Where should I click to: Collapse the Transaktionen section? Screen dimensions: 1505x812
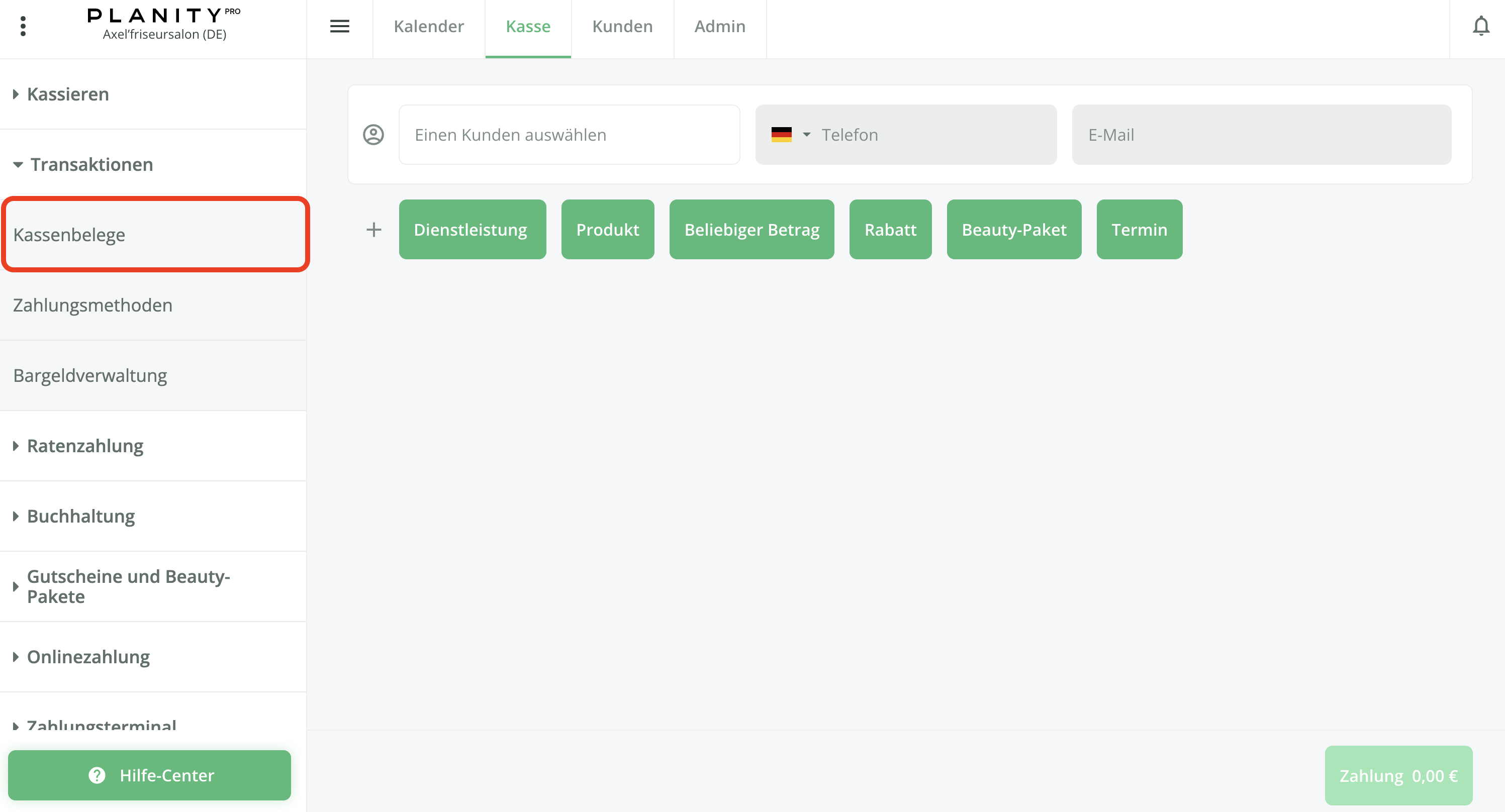point(91,165)
